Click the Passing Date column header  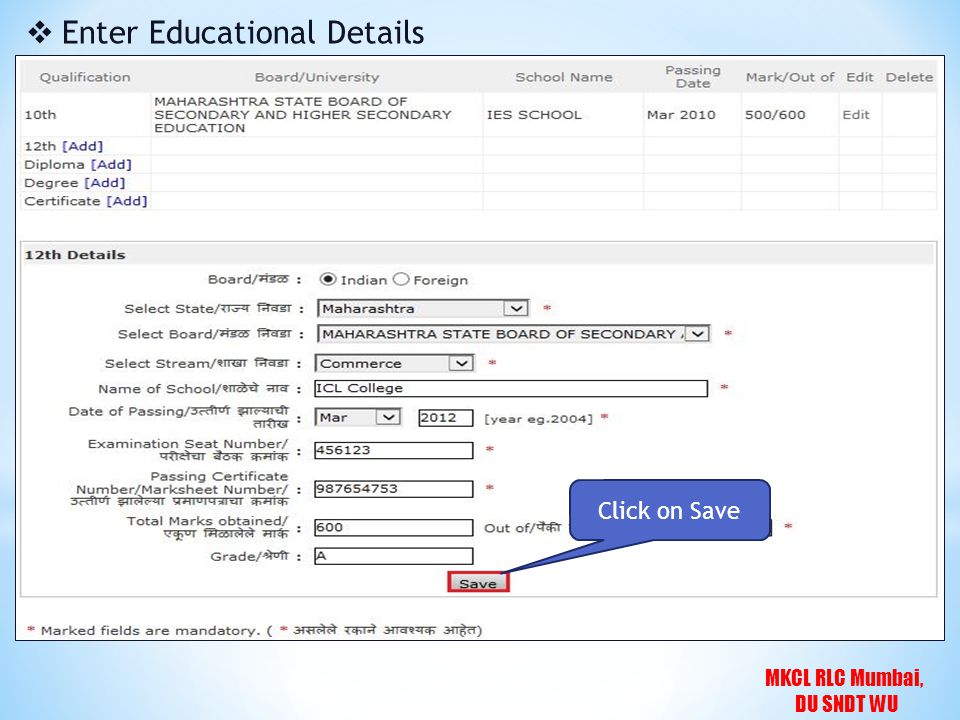click(x=693, y=77)
